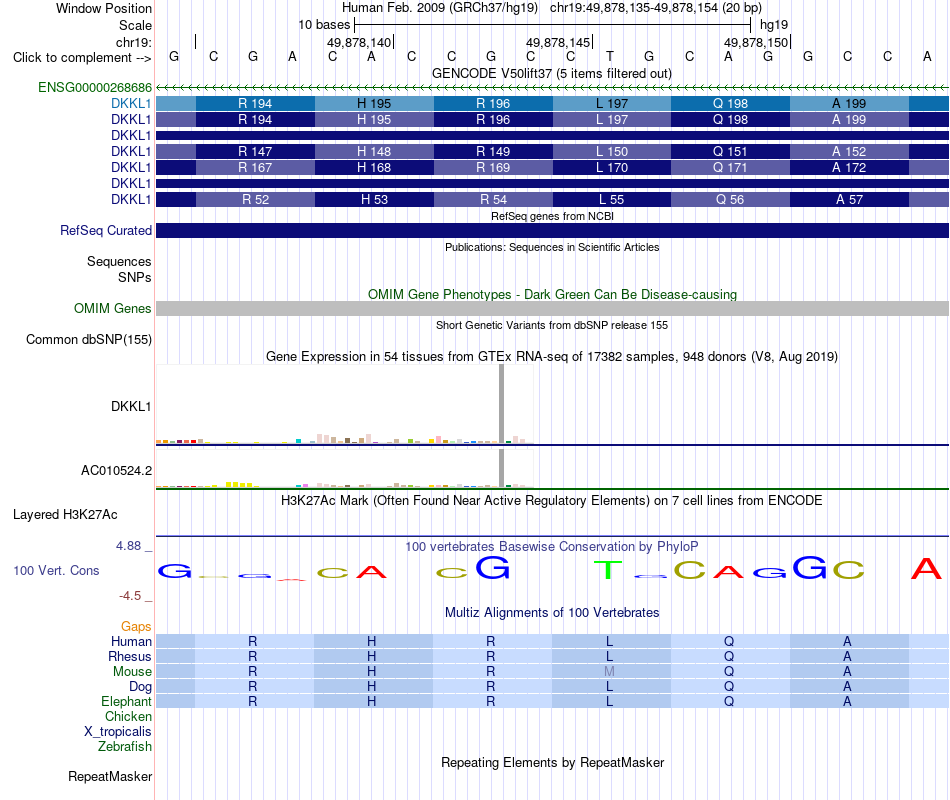Click the Elephant species alignment label

pyautogui.click(x=126, y=701)
